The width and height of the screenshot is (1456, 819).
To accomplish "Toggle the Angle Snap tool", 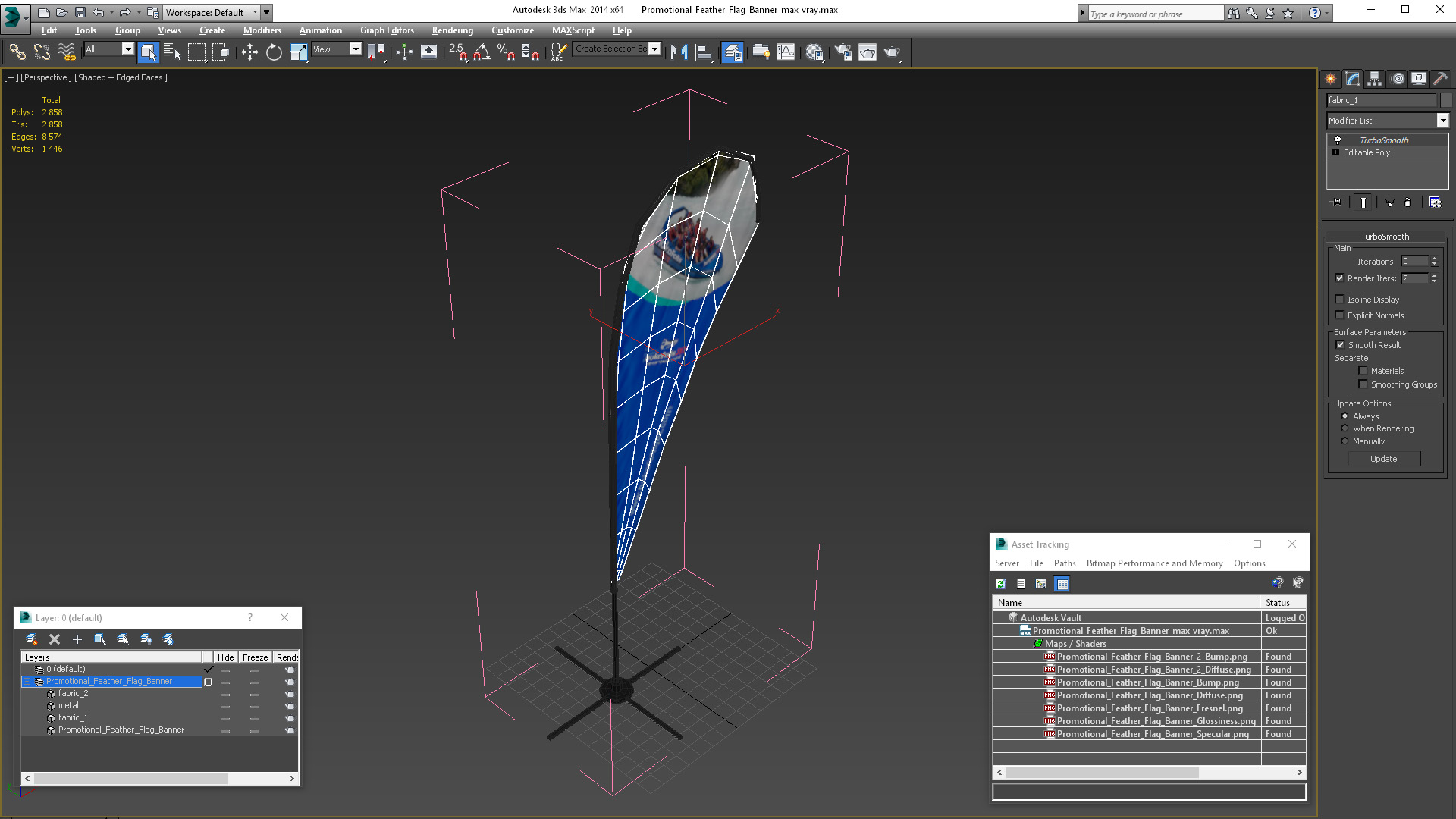I will click(x=482, y=52).
